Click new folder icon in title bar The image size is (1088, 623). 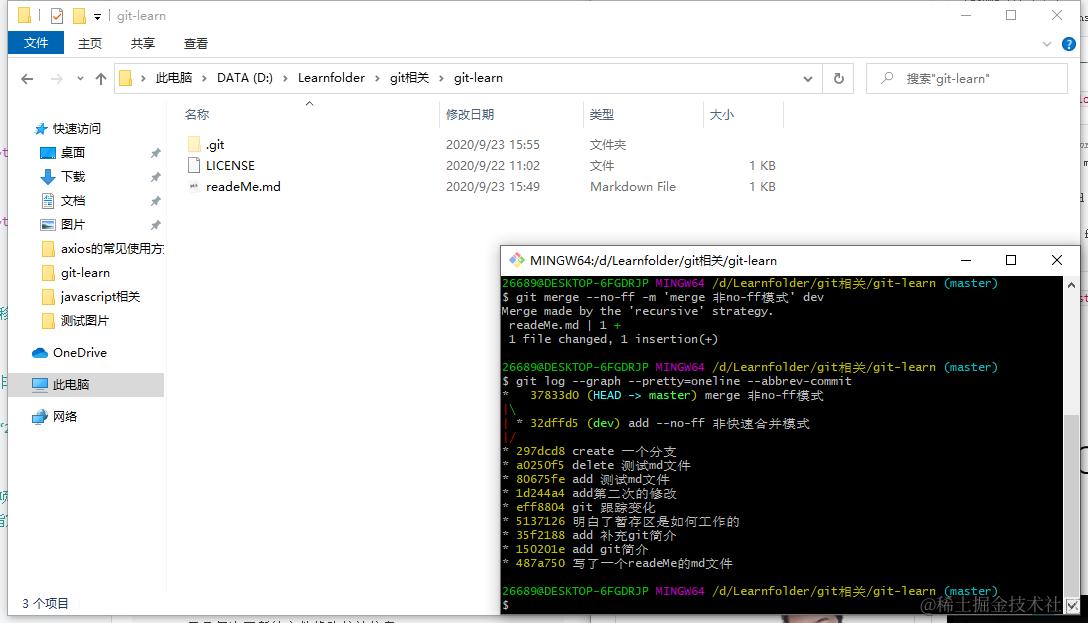tap(79, 15)
